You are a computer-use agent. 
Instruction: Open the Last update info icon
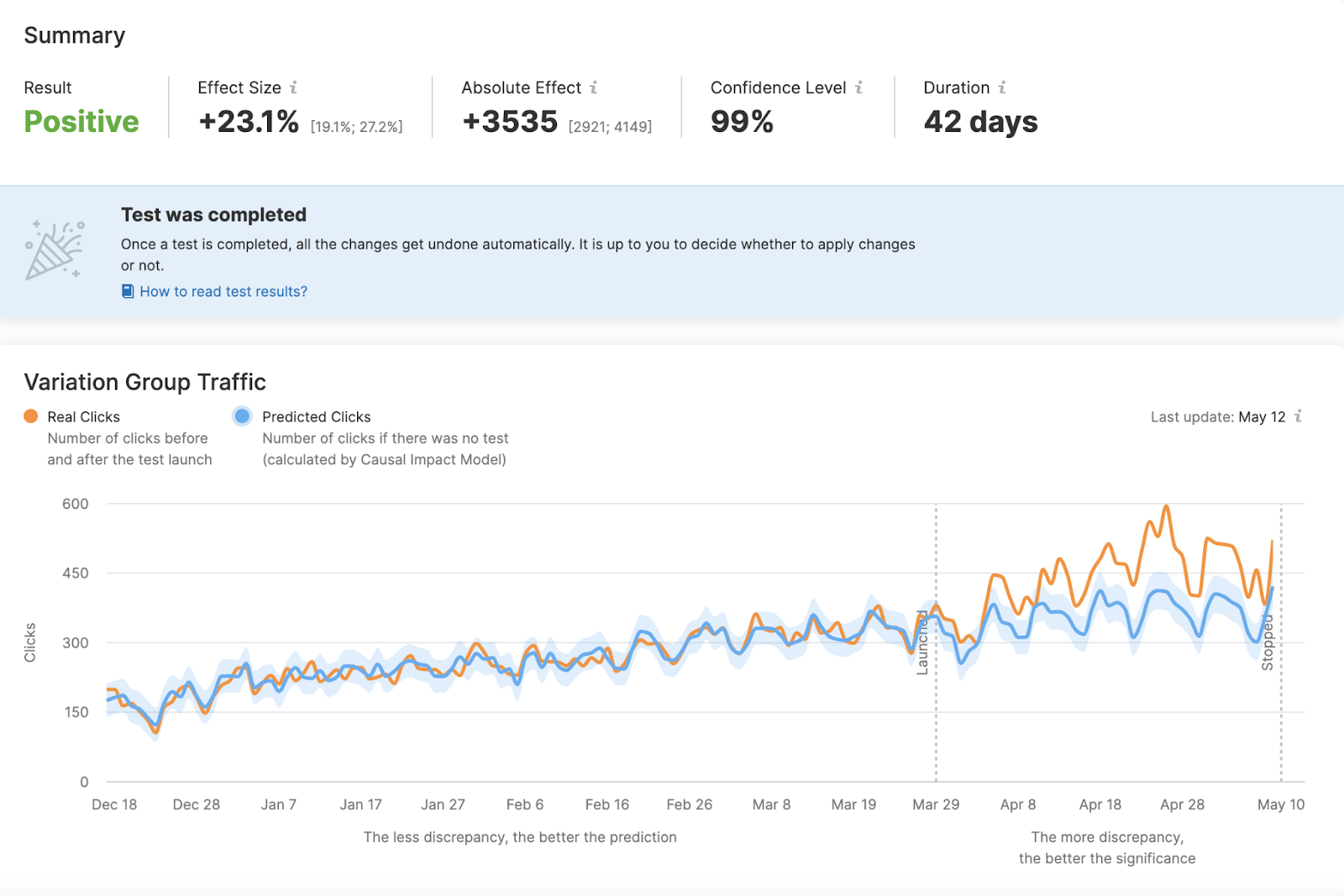point(1298,416)
